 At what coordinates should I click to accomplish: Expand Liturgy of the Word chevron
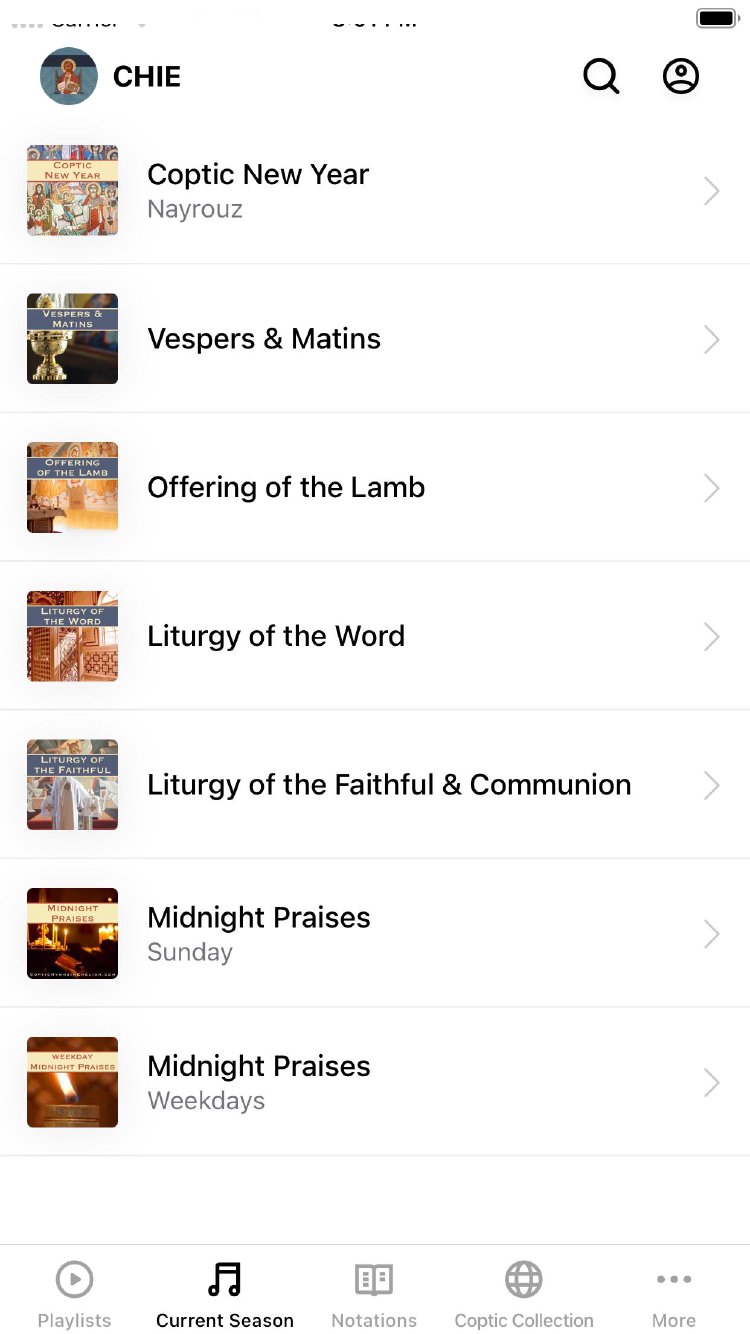point(711,637)
